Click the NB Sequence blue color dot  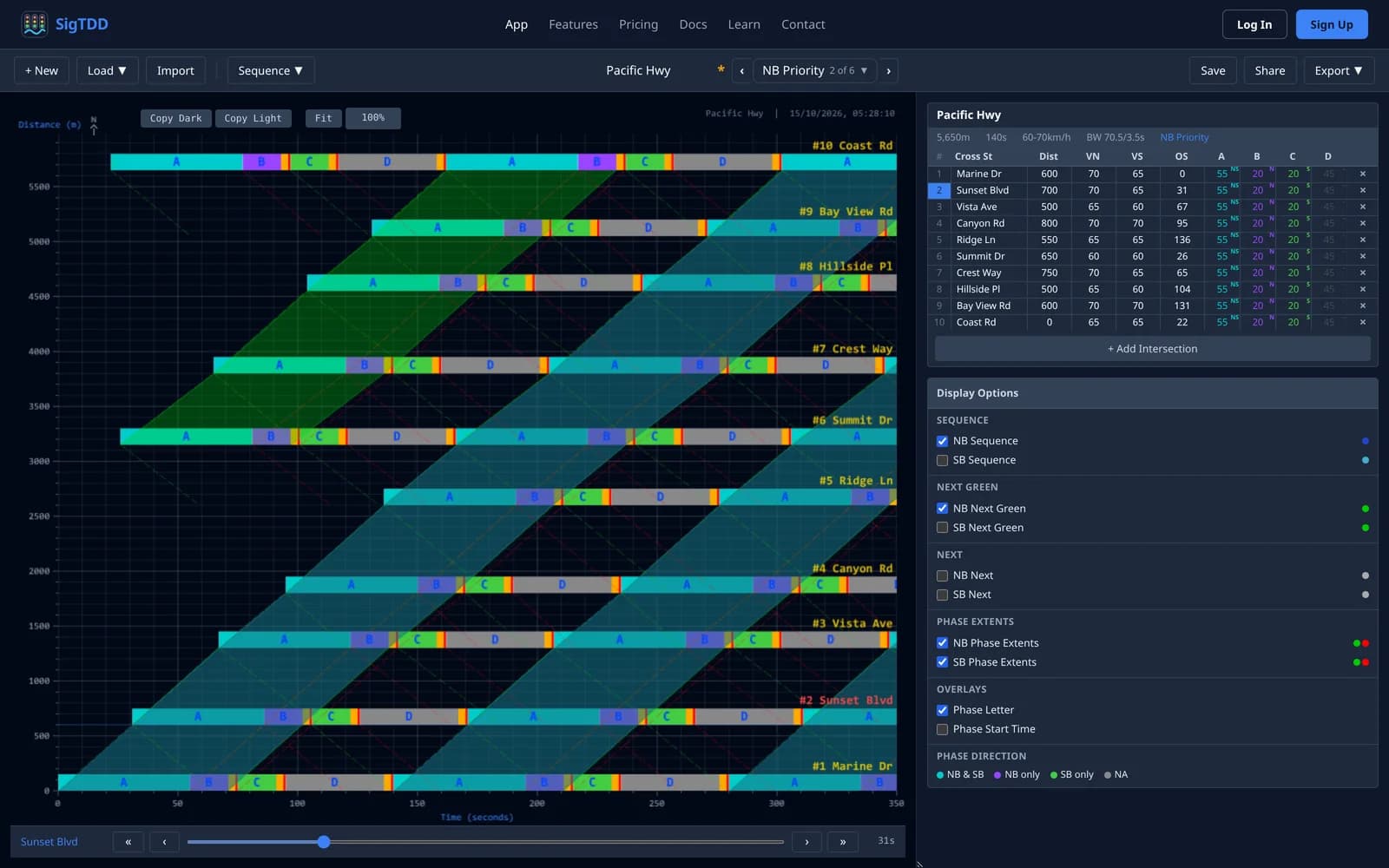(x=1366, y=441)
